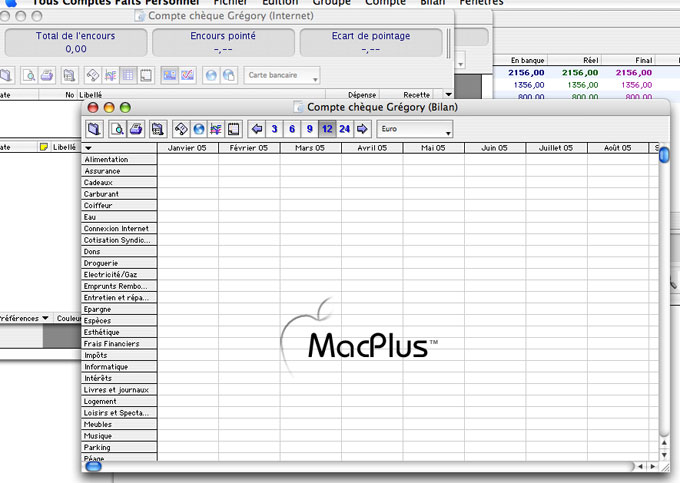
Task: Select the Alimentation category row
Action: pos(119,160)
